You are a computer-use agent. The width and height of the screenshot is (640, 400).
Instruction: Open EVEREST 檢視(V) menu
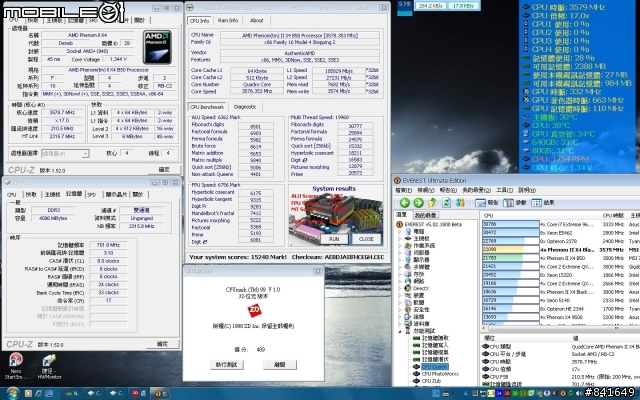(426, 190)
